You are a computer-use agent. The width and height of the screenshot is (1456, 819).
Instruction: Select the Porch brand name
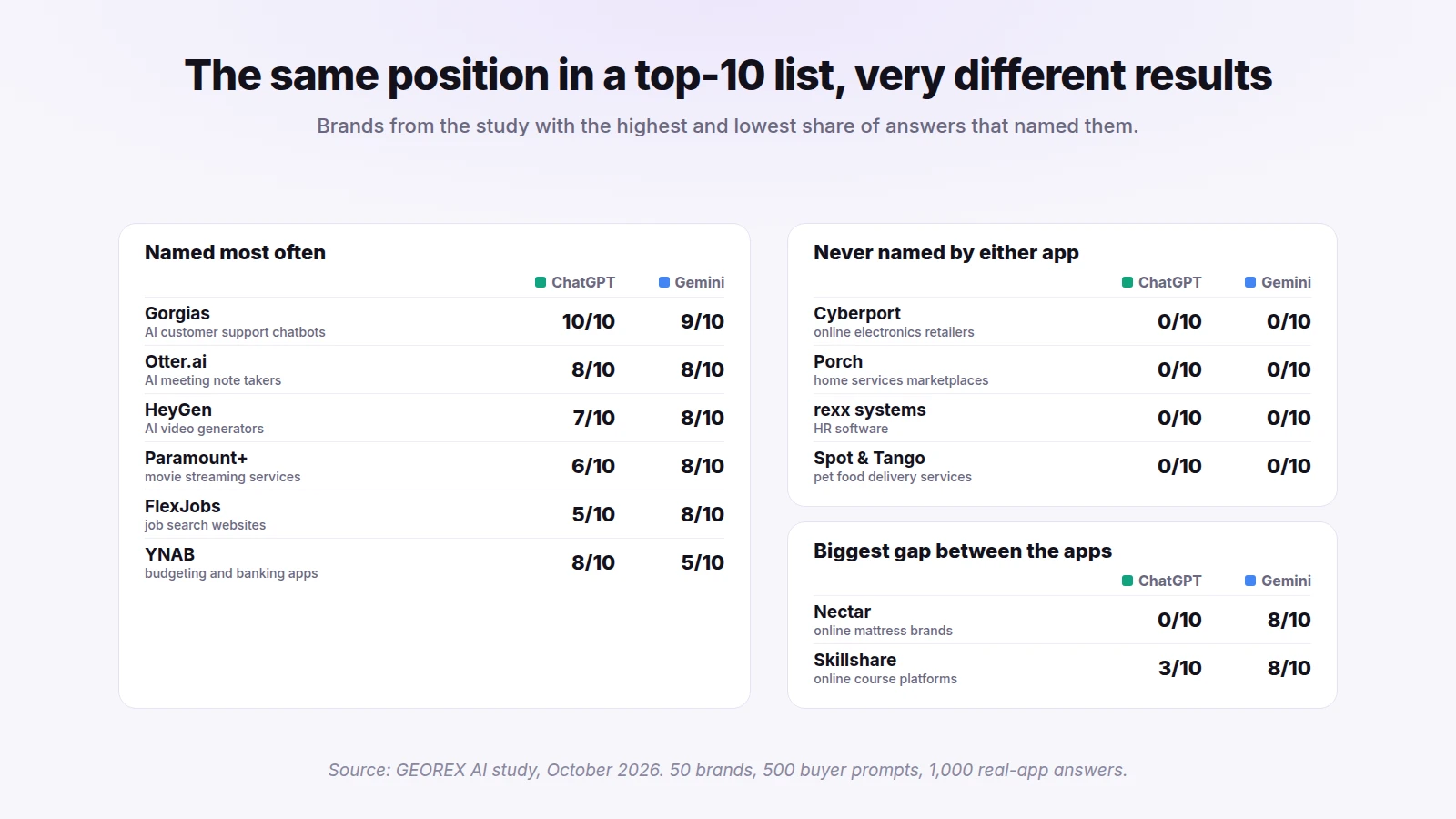tap(838, 361)
